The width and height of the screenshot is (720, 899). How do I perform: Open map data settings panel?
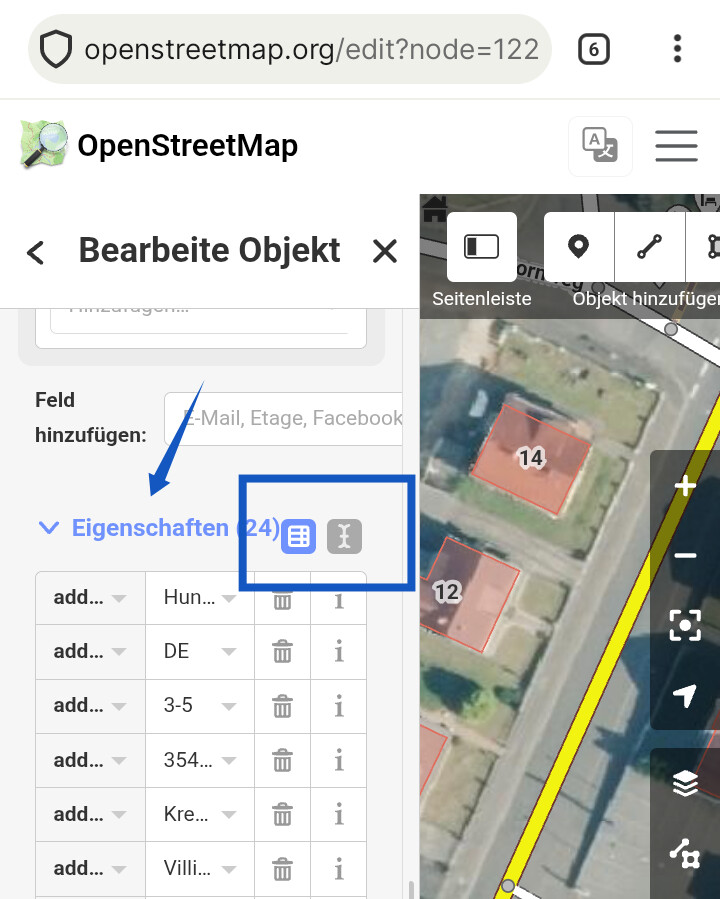pos(685,853)
